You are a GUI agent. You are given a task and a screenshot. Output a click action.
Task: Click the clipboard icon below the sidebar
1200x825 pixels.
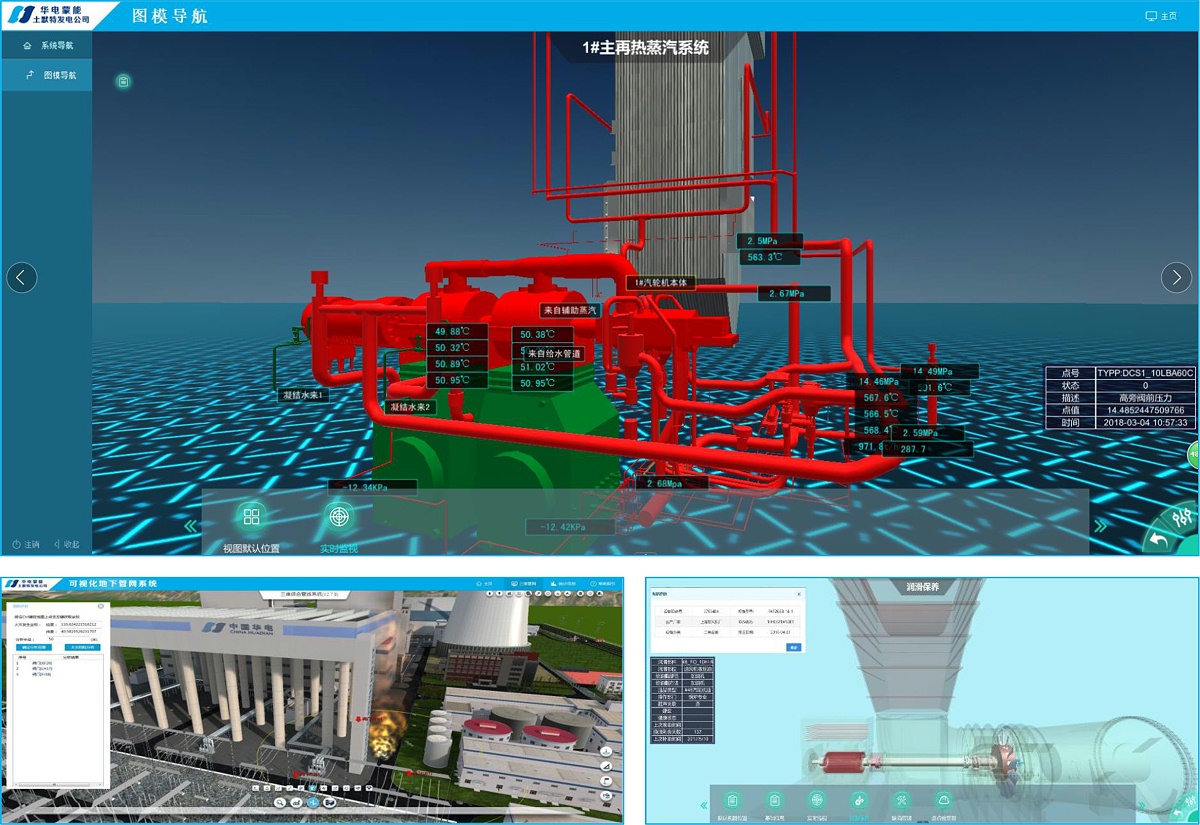pyautogui.click(x=123, y=81)
